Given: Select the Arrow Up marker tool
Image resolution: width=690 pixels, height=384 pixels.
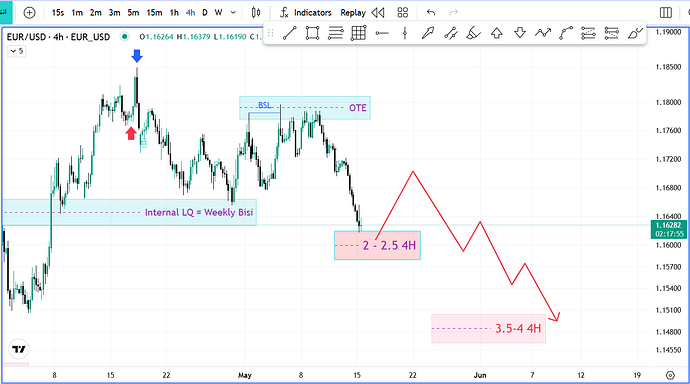Looking at the screenshot, I should click(497, 33).
